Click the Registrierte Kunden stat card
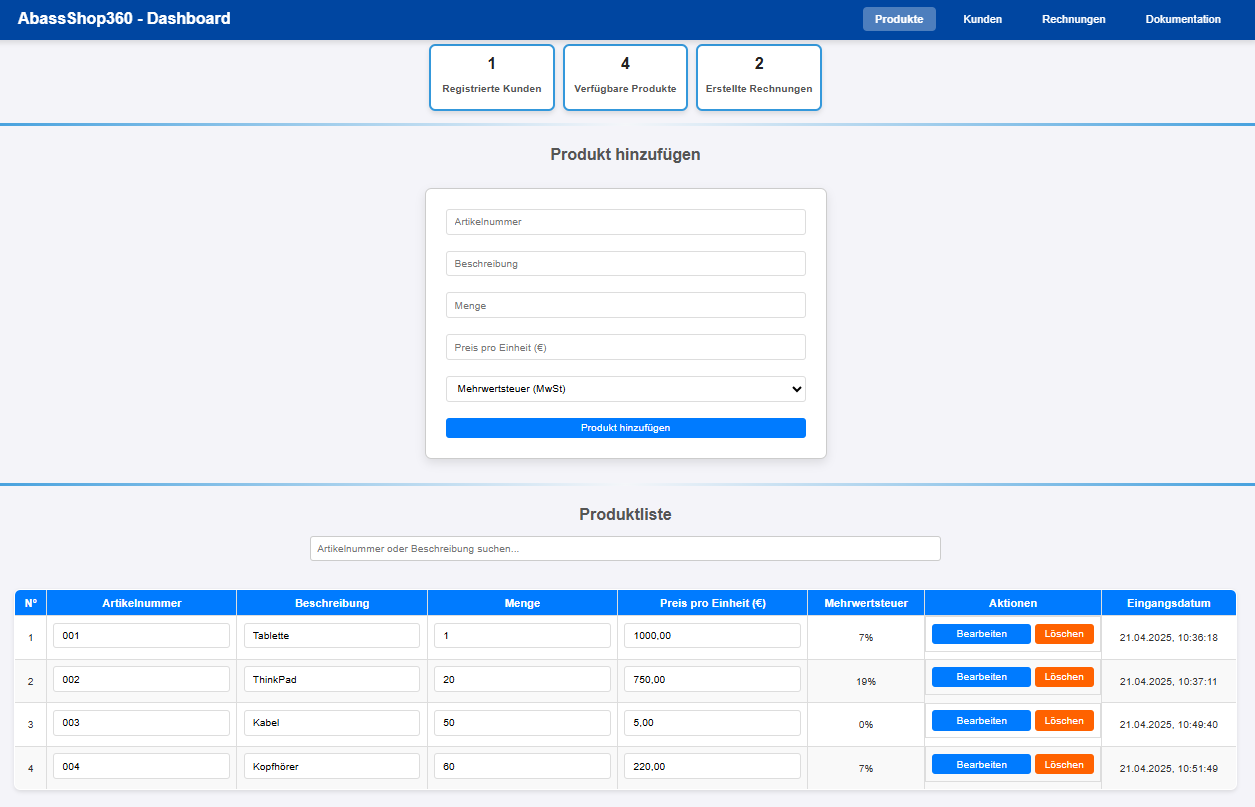 (x=491, y=77)
